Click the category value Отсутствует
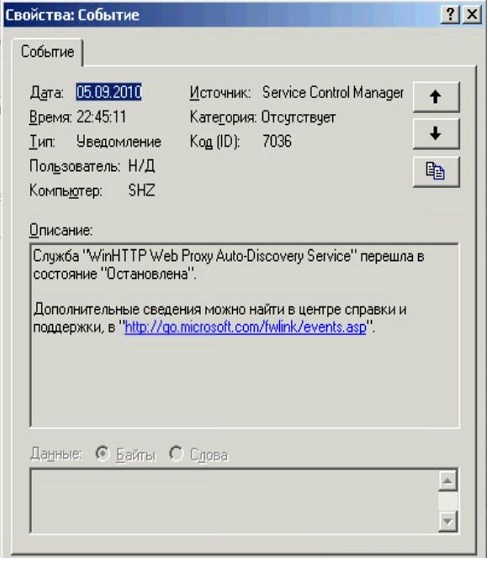The width and height of the screenshot is (488, 563). [298, 117]
